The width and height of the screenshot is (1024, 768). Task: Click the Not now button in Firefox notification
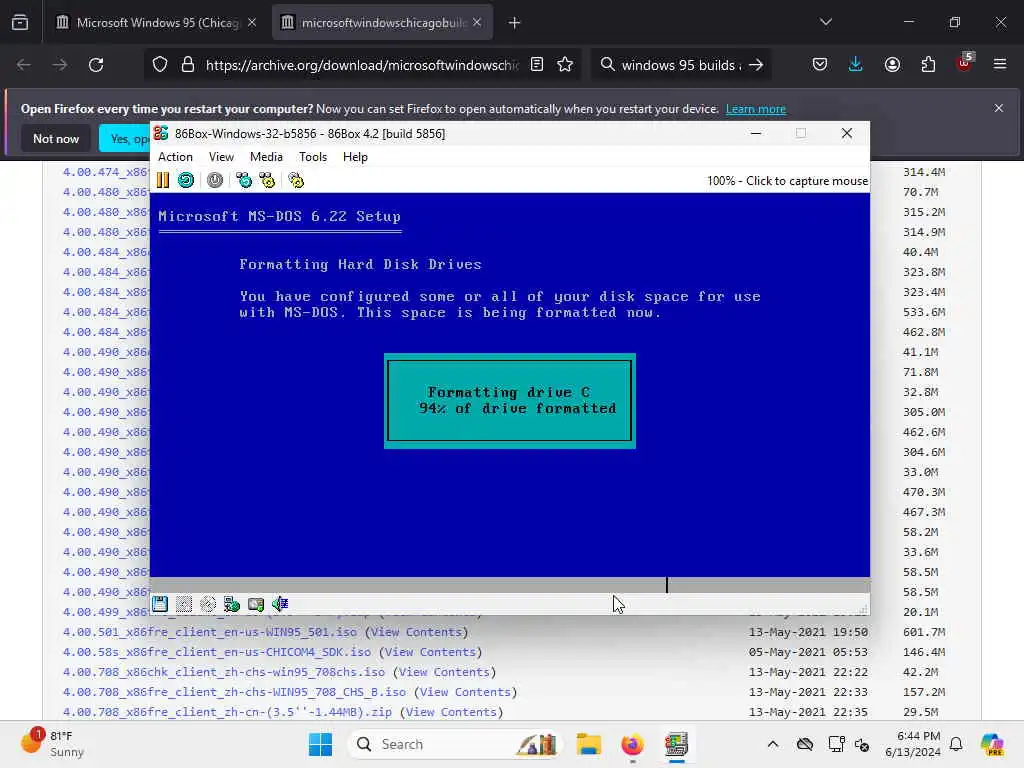click(x=56, y=138)
